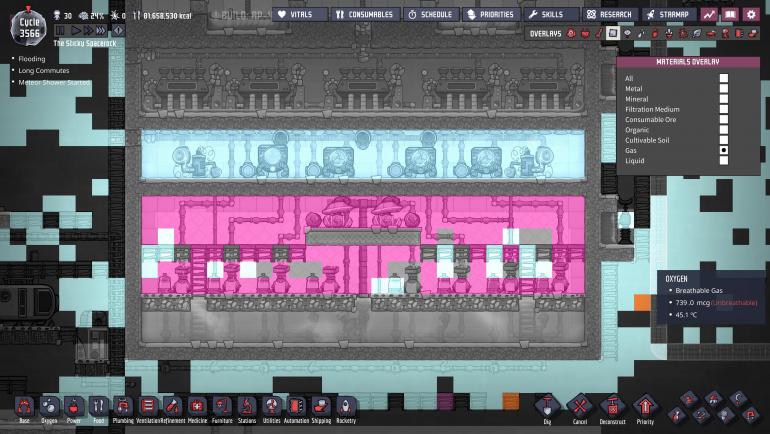Set game speed to normal play
770x434 pixels.
pyautogui.click(x=76, y=30)
